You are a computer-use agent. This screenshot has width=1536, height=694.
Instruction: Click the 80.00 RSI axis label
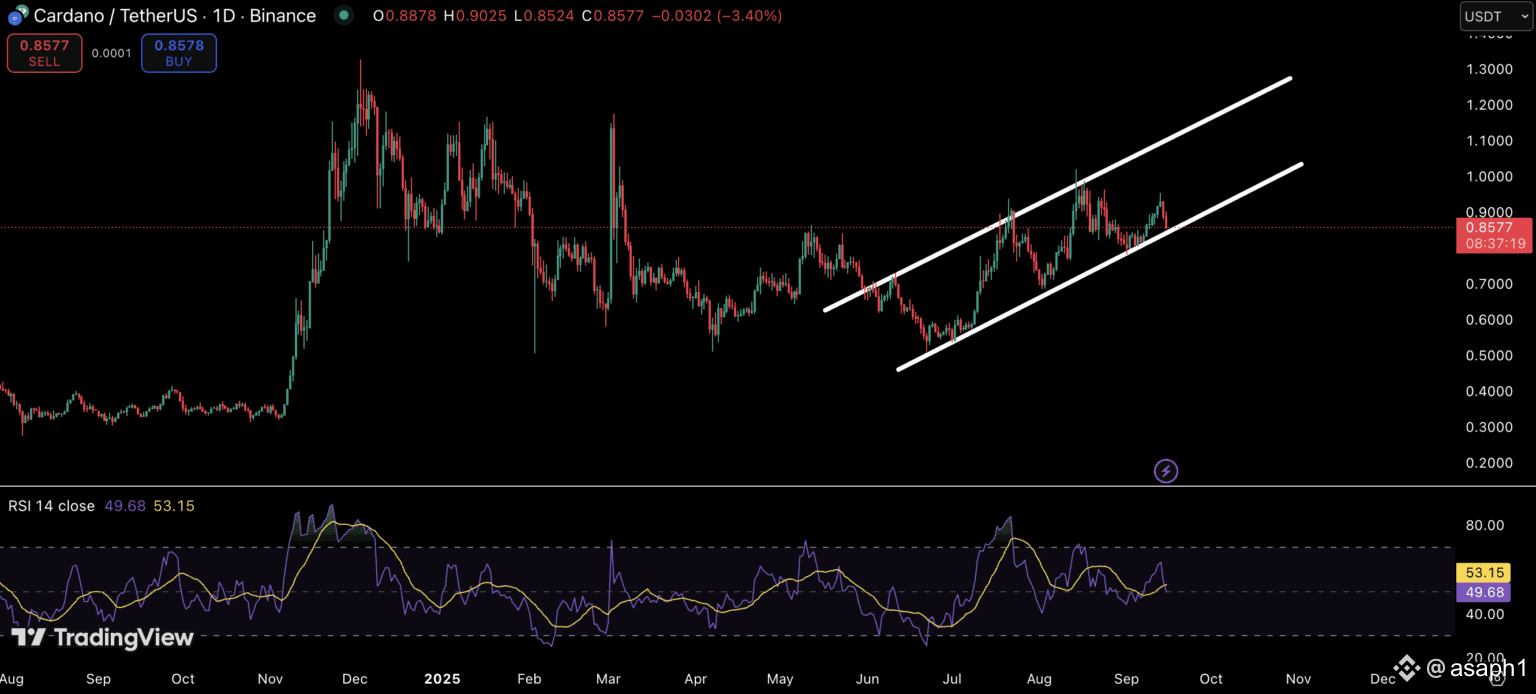1487,525
